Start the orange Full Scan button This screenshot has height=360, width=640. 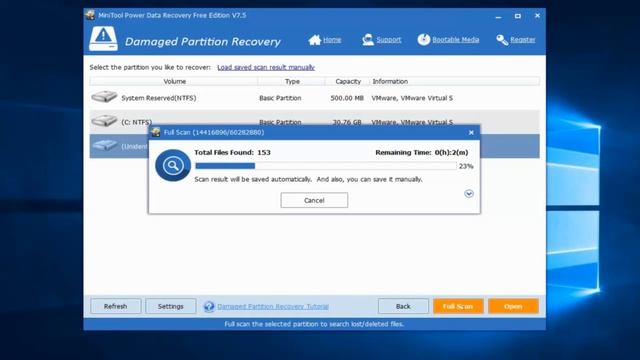[458, 306]
